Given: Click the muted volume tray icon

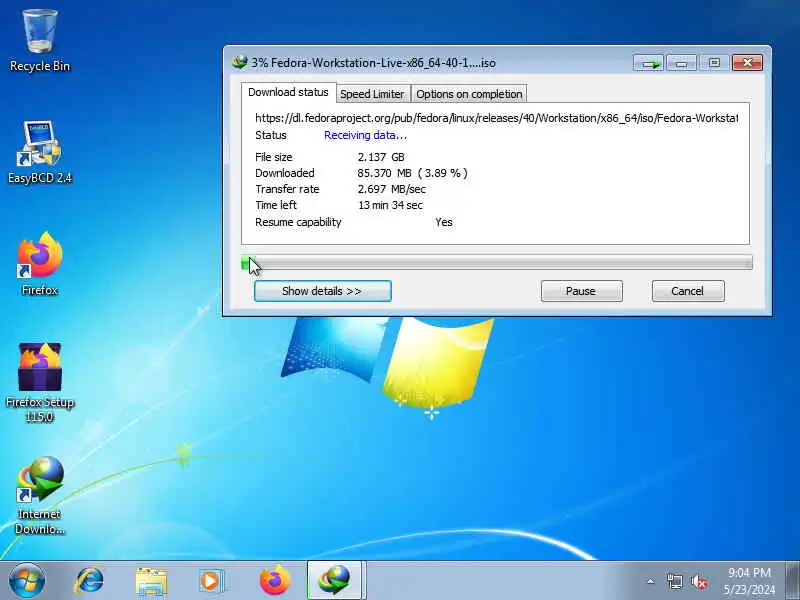Looking at the screenshot, I should [699, 581].
